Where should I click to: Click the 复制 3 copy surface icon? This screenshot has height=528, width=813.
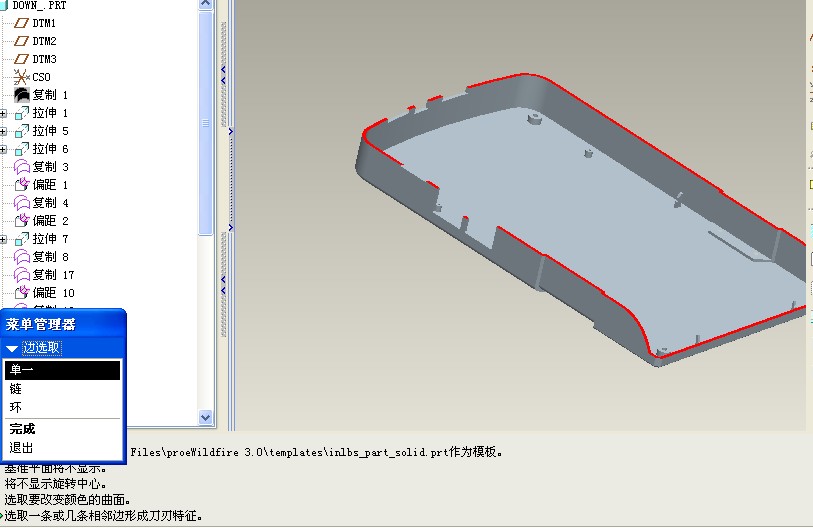[x=21, y=167]
